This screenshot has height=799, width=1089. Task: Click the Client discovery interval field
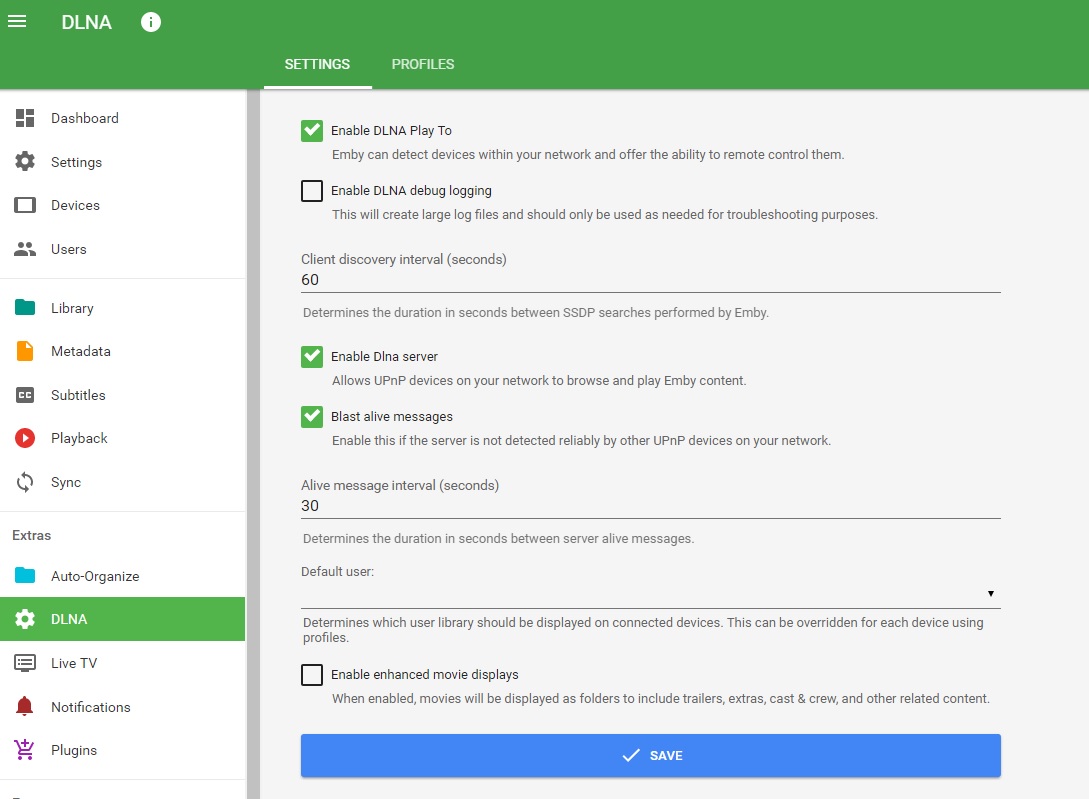650,280
